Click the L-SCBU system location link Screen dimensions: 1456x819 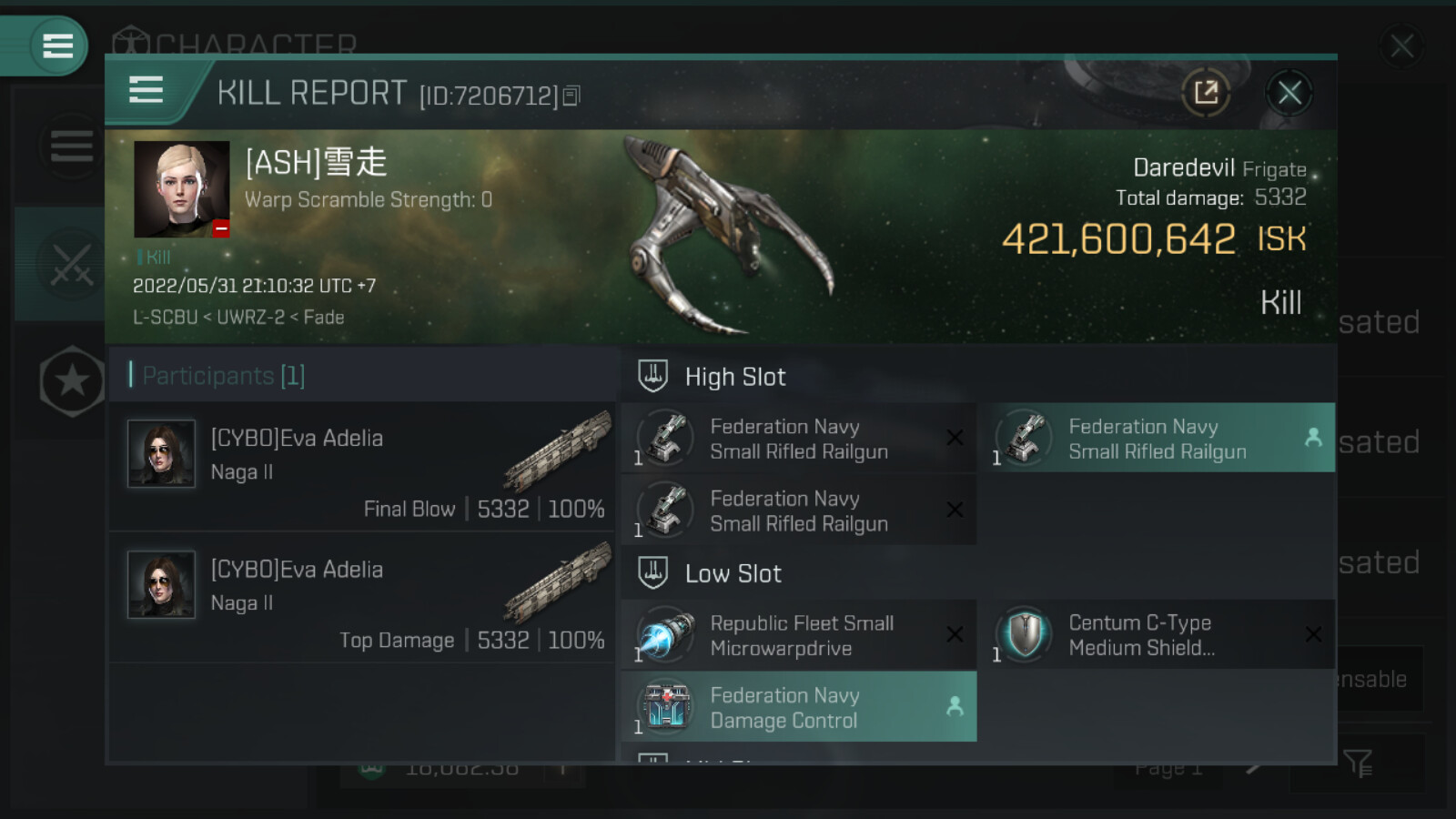165,318
